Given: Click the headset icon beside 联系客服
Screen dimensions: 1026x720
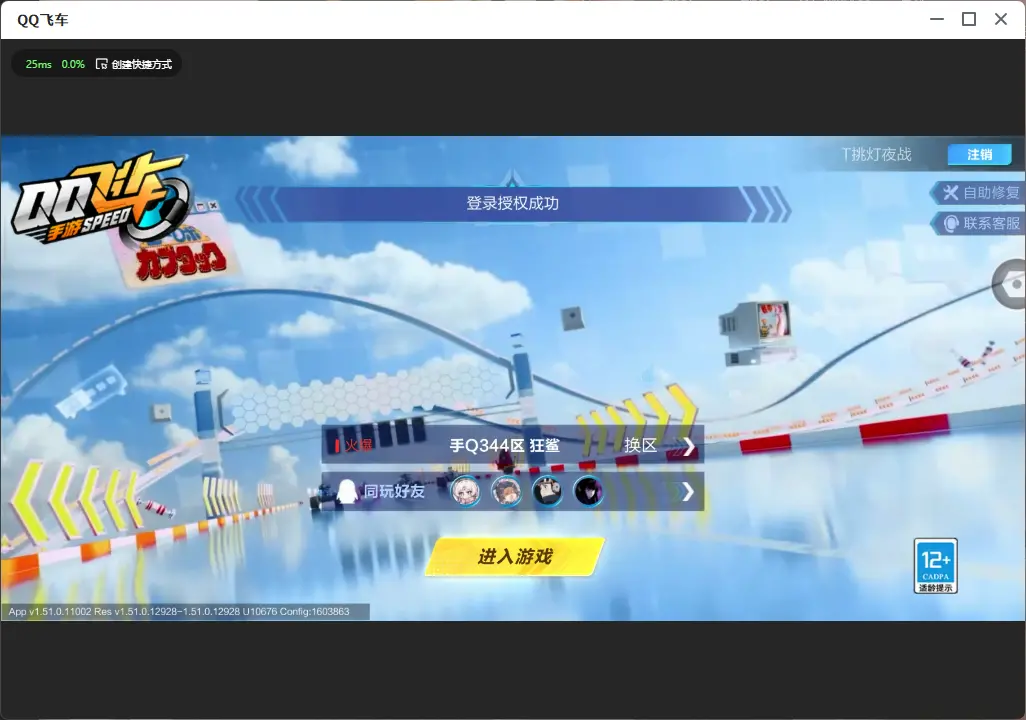Looking at the screenshot, I should tap(951, 224).
